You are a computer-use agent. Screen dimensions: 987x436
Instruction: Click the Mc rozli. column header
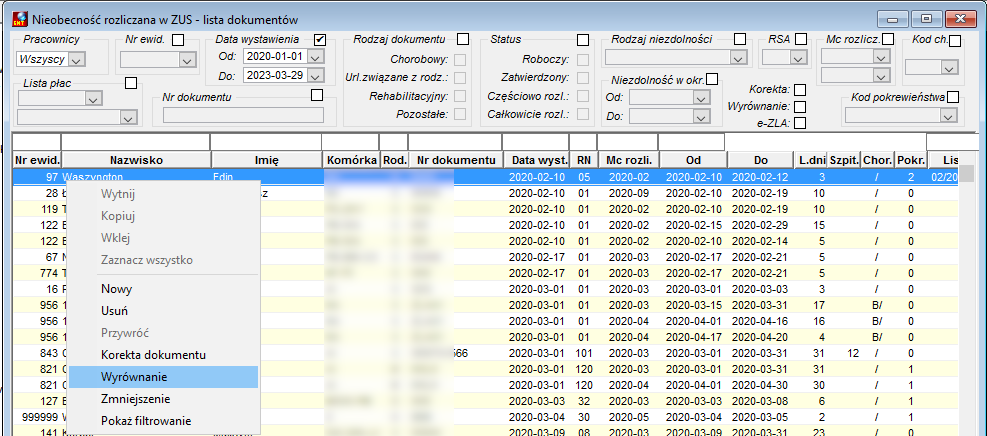click(x=627, y=160)
